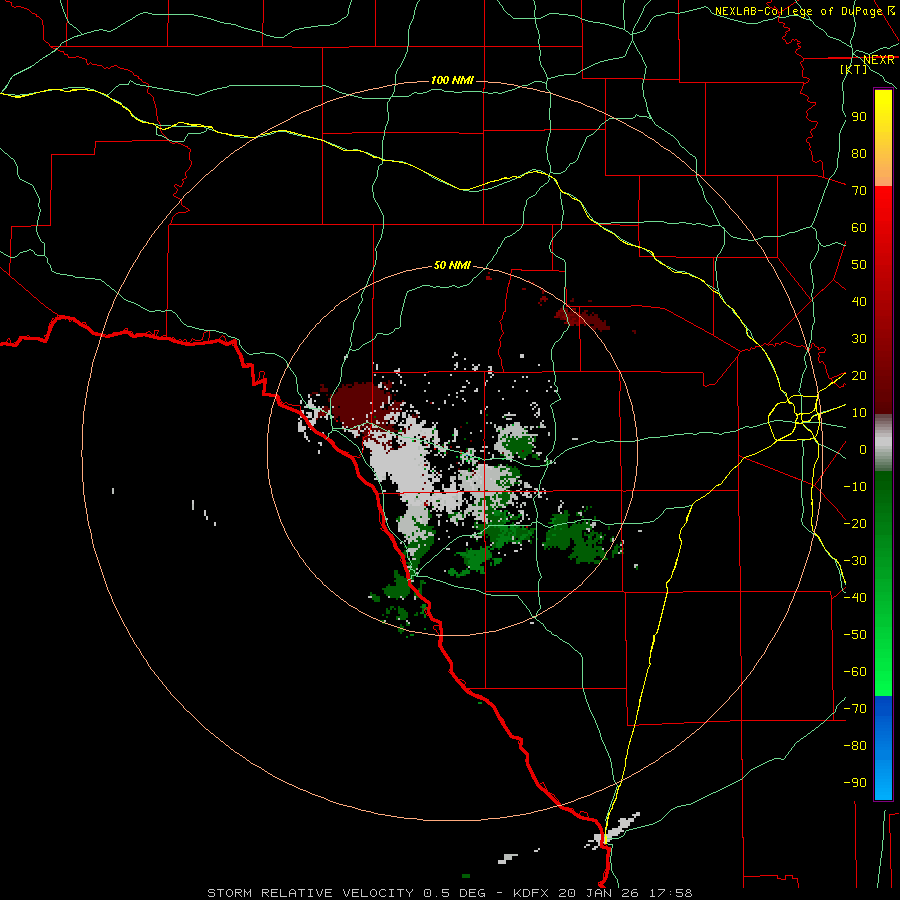
Task: Select the 50 value on the velocity scale
Action: click(859, 265)
